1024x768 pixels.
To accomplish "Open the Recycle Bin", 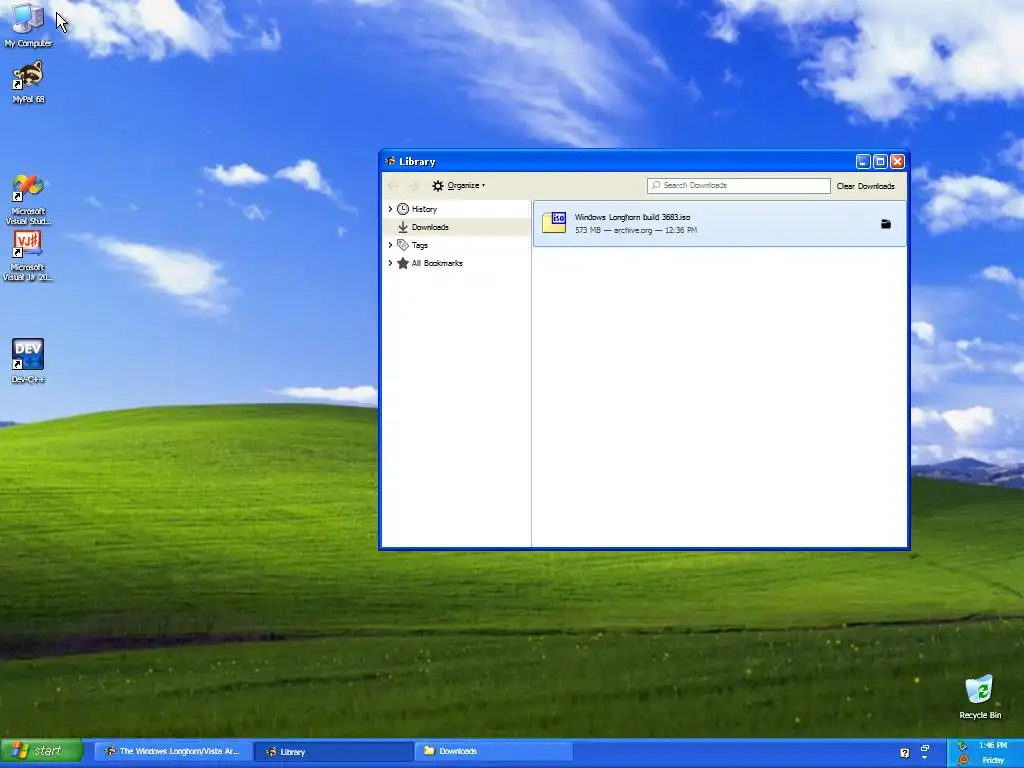I will pos(980,697).
